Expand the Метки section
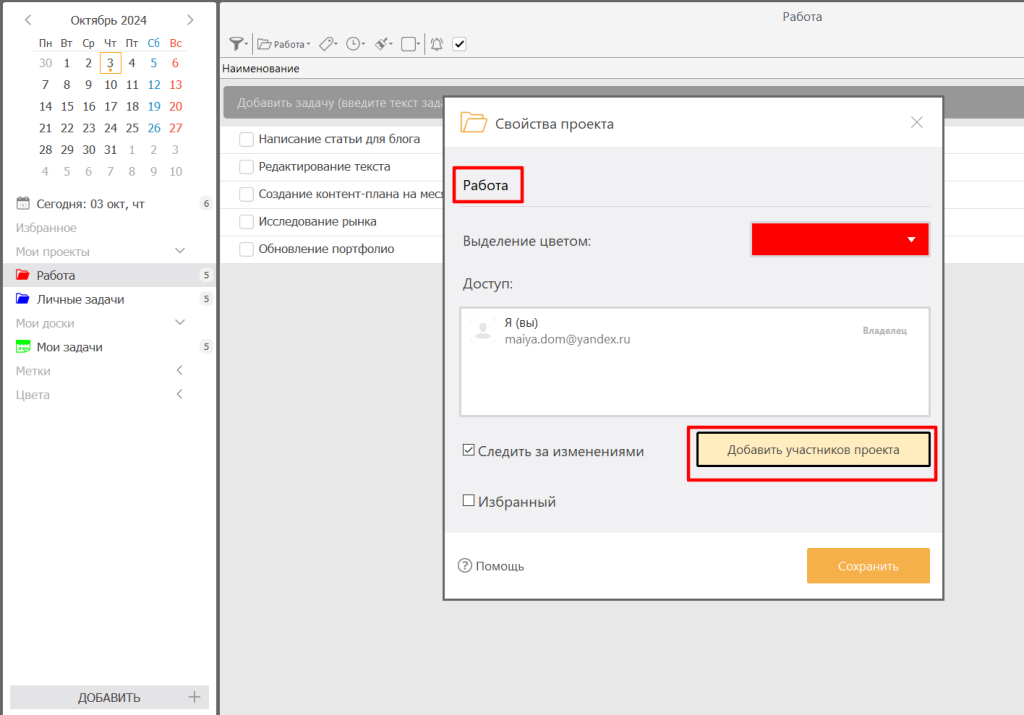This screenshot has width=1024, height=715. (180, 371)
